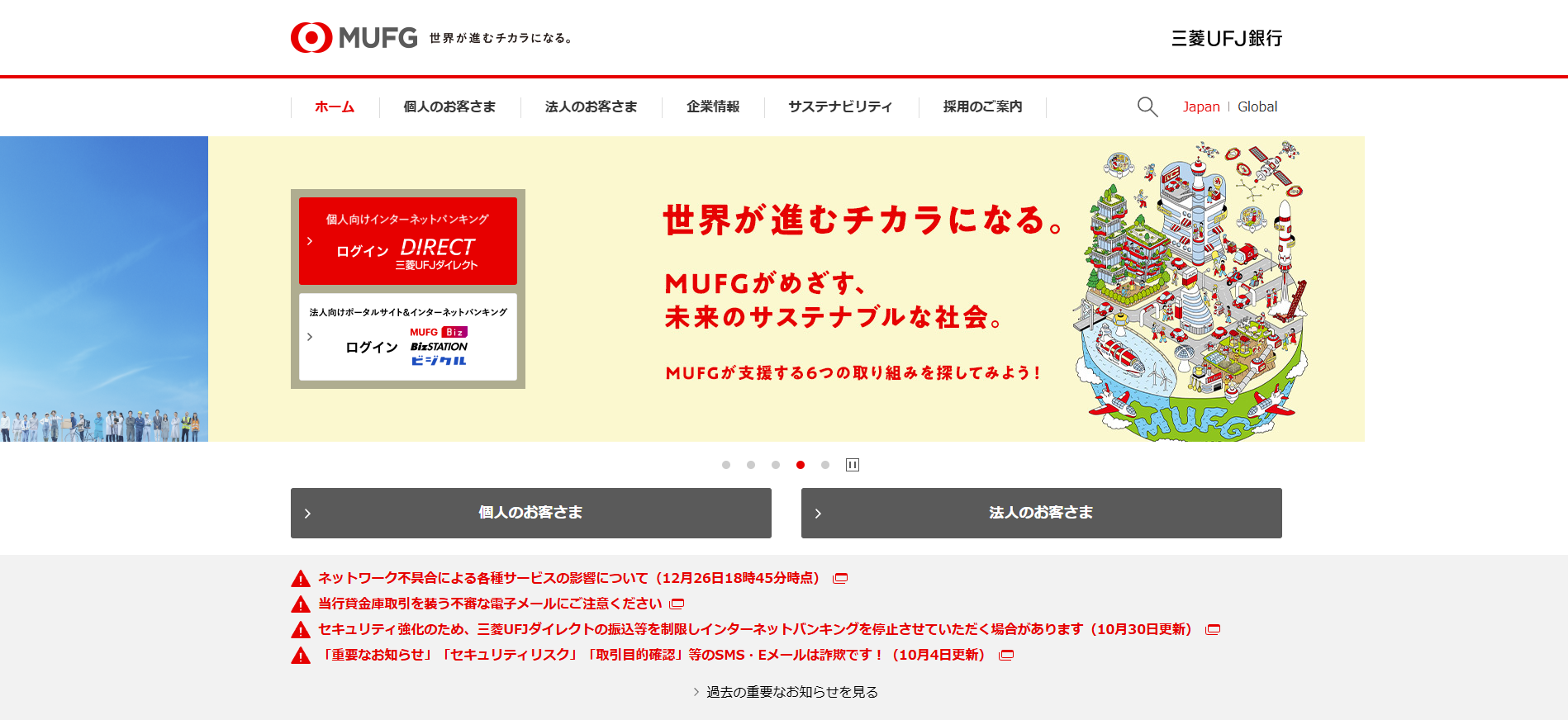Image resolution: width=1568 pixels, height=720 pixels.
Task: Switch site to Global version
Action: (x=1257, y=107)
